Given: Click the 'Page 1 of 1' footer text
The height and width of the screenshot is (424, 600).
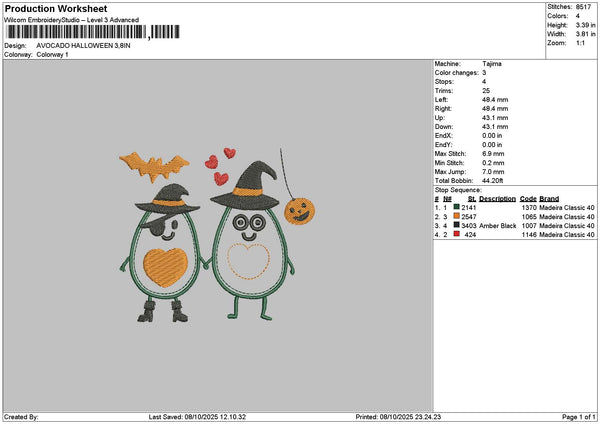Looking at the screenshot, I should tap(579, 417).
